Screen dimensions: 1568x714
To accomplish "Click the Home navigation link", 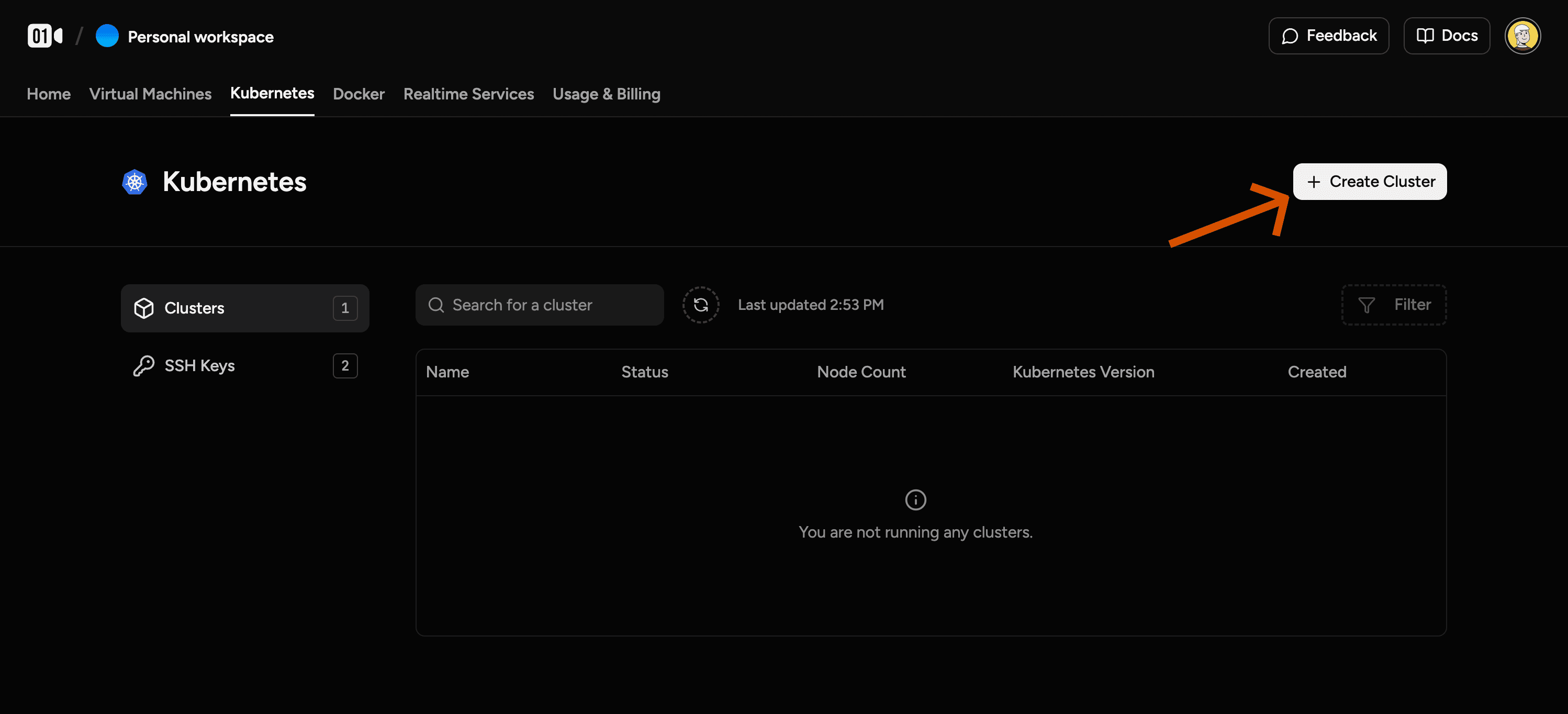I will pos(48,94).
